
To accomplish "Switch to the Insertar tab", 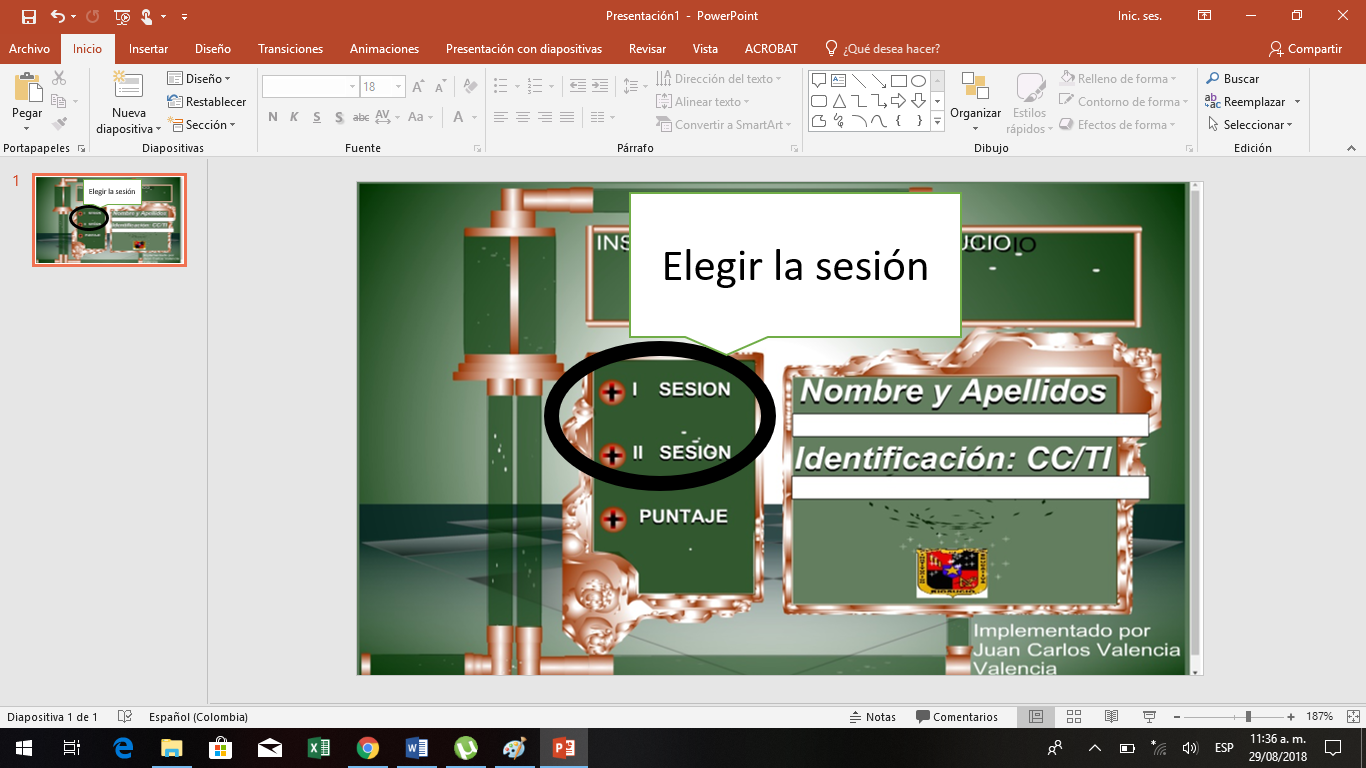I will [x=148, y=49].
